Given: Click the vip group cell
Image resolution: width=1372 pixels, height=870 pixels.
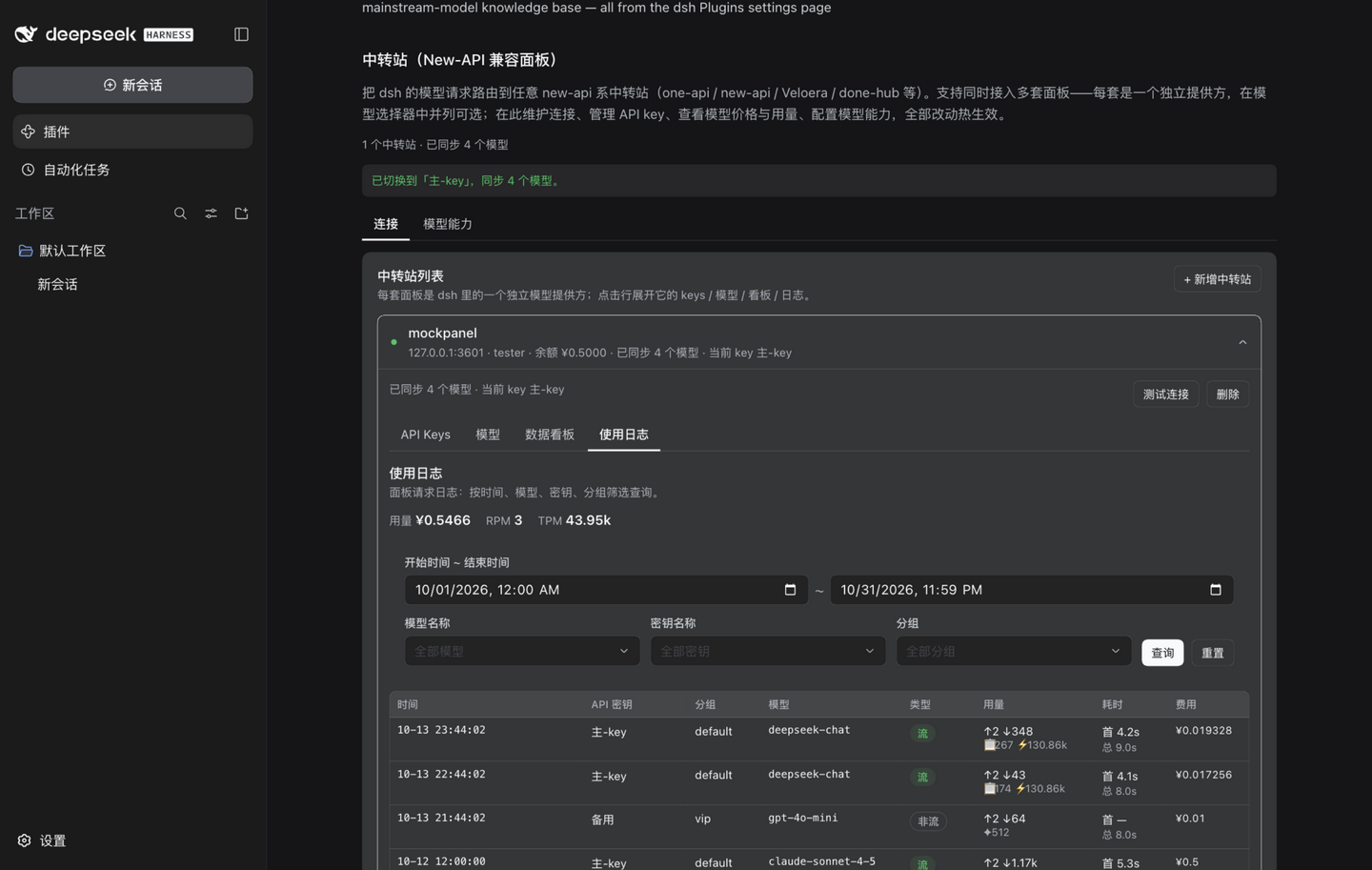Looking at the screenshot, I should pos(702,819).
